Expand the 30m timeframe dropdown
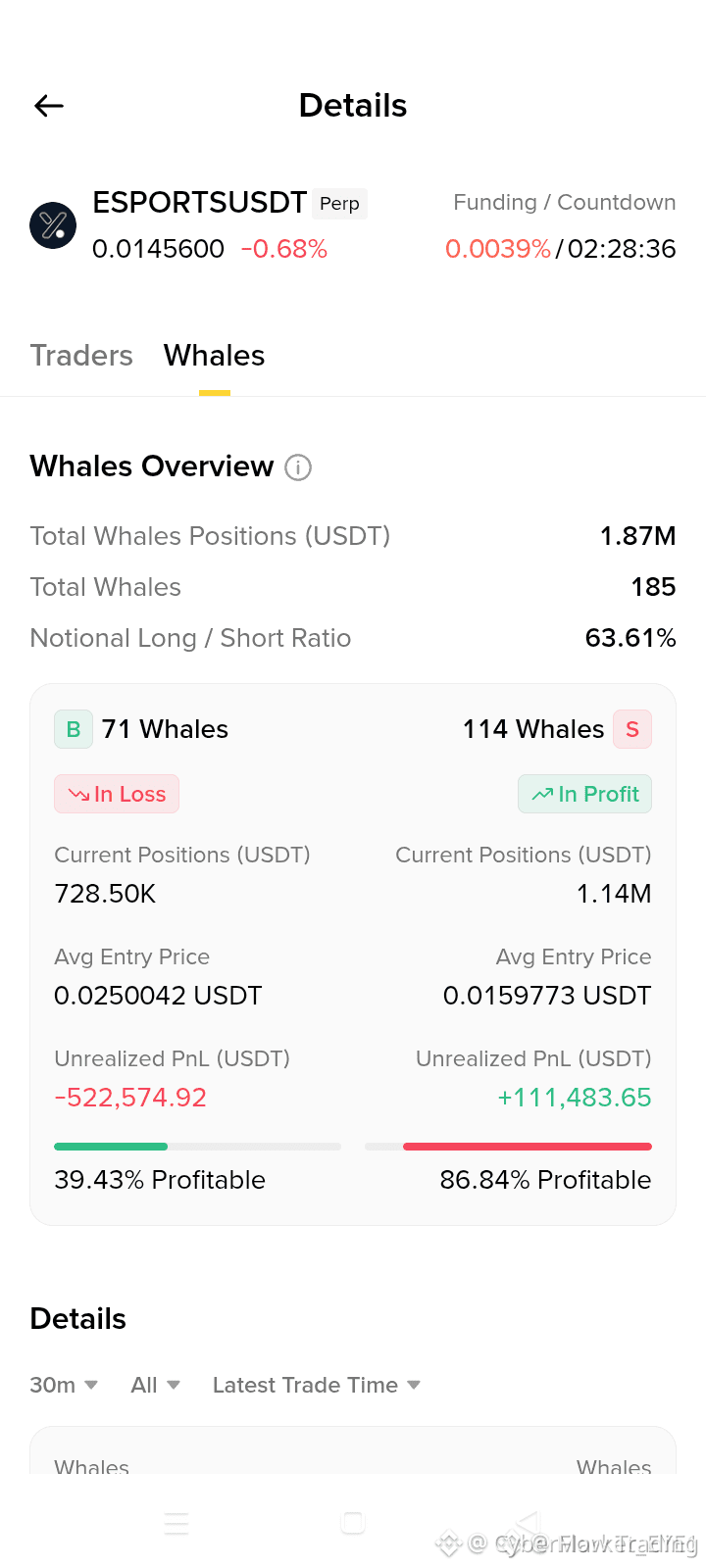The height and width of the screenshot is (1568, 706). tap(64, 1385)
